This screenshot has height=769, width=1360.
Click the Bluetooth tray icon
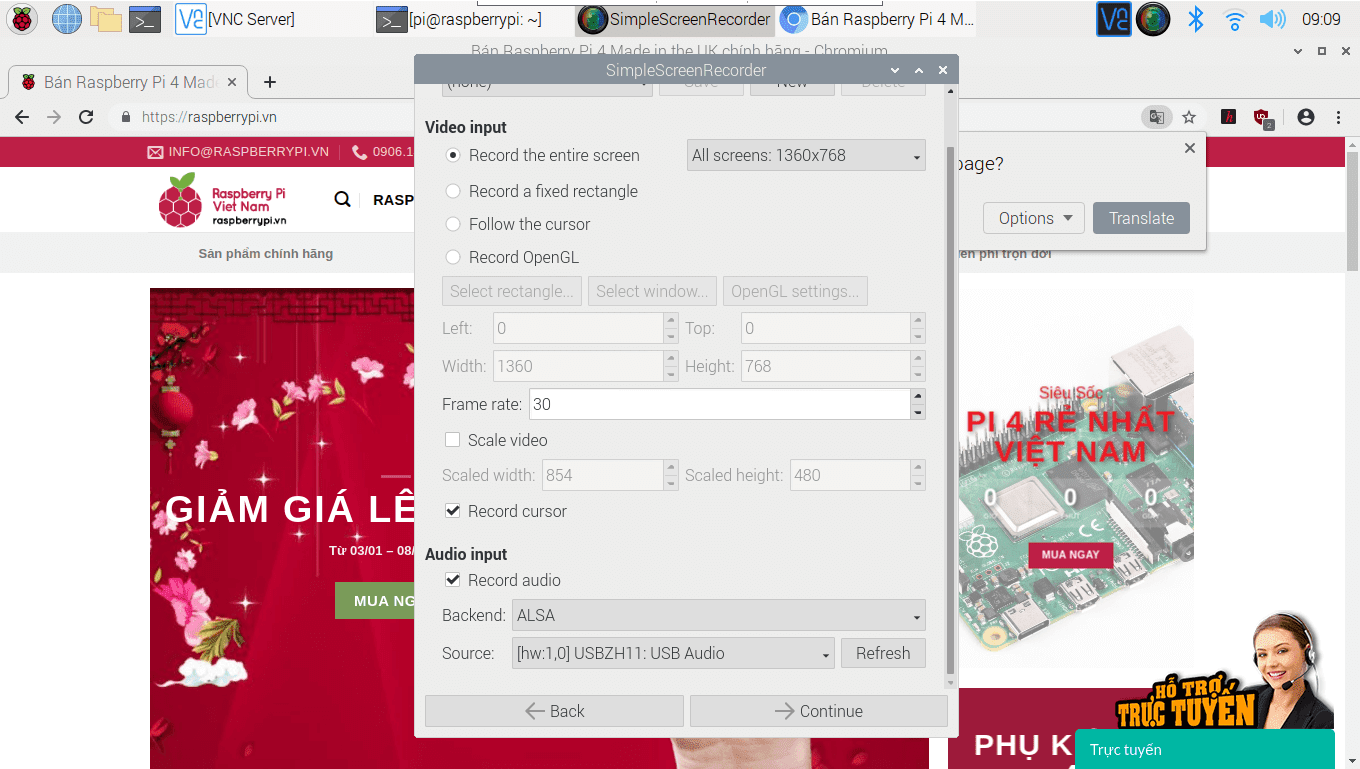coord(1195,19)
